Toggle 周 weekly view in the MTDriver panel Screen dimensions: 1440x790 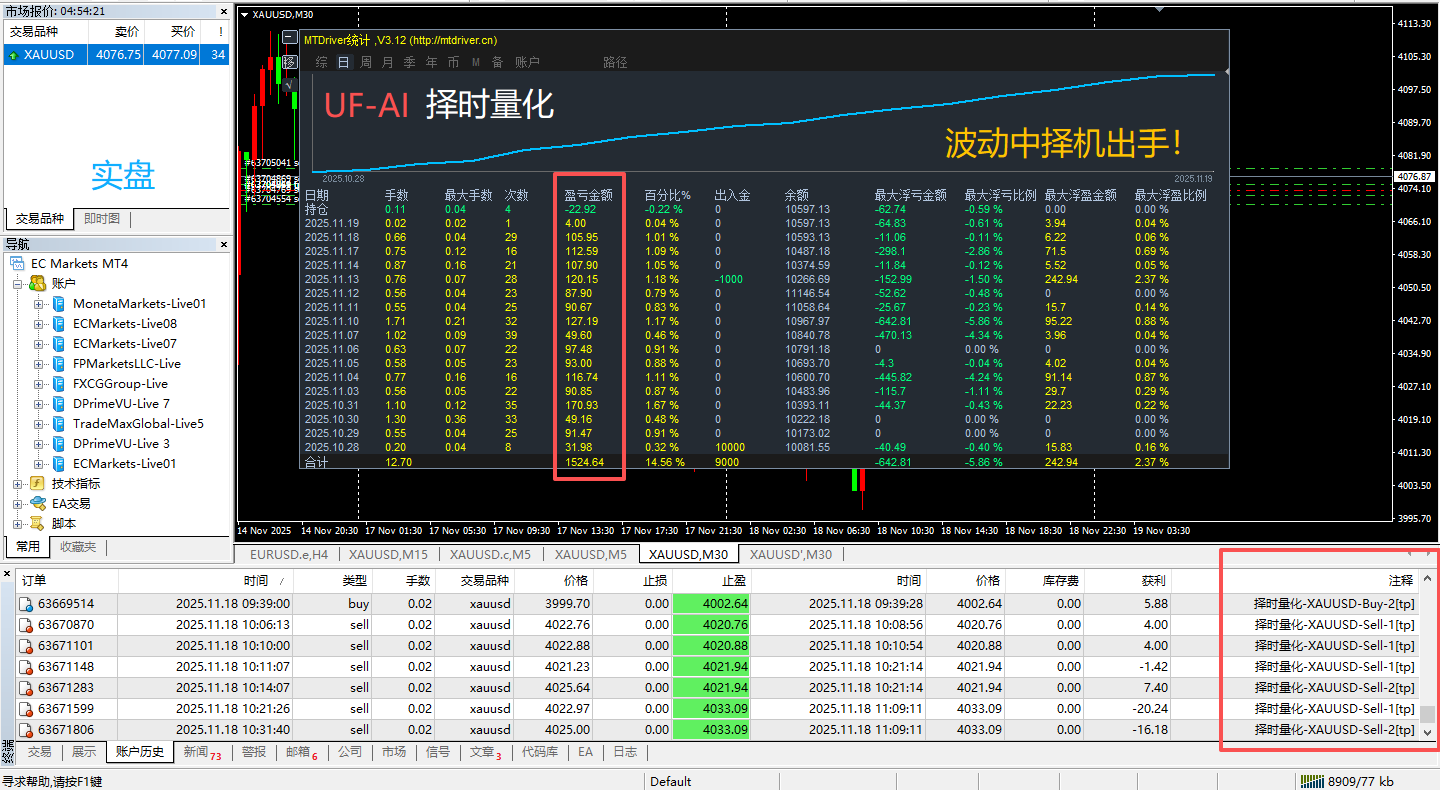point(365,61)
